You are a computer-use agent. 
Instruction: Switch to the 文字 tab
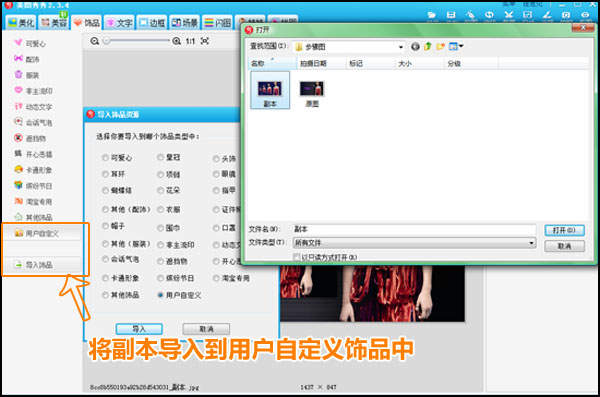119,23
